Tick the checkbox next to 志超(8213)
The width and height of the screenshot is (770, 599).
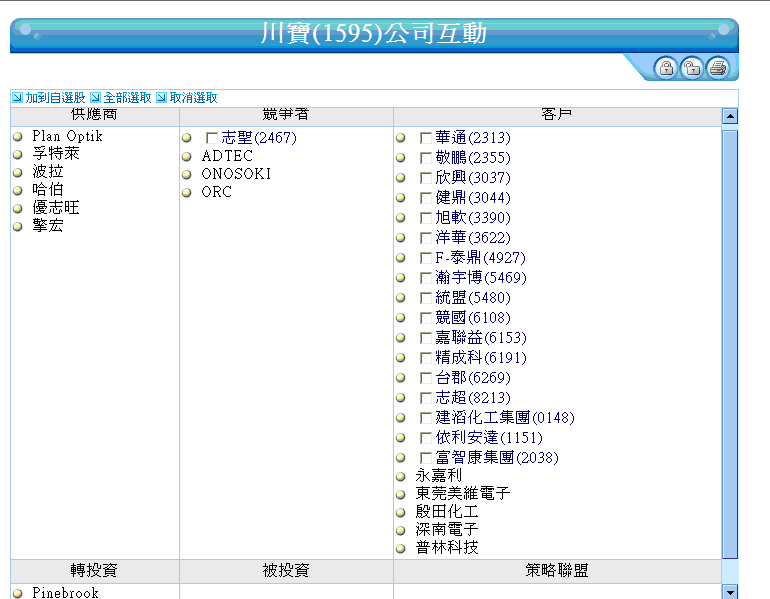(x=426, y=398)
